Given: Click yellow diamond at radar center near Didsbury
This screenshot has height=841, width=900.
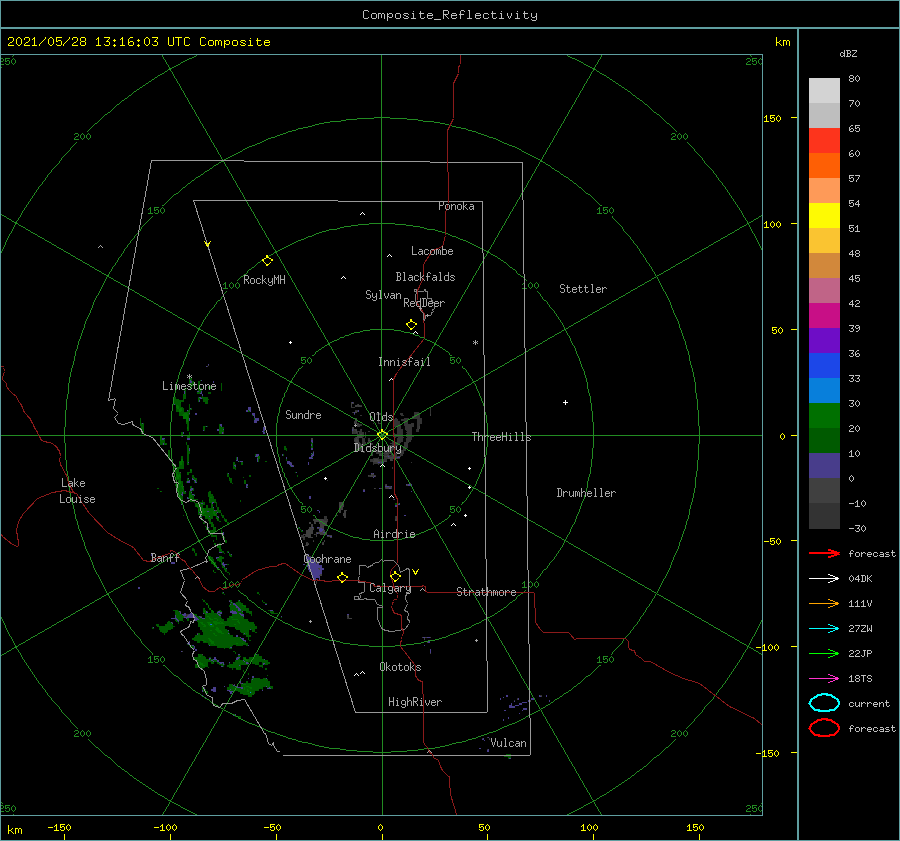Looking at the screenshot, I should tap(382, 435).
